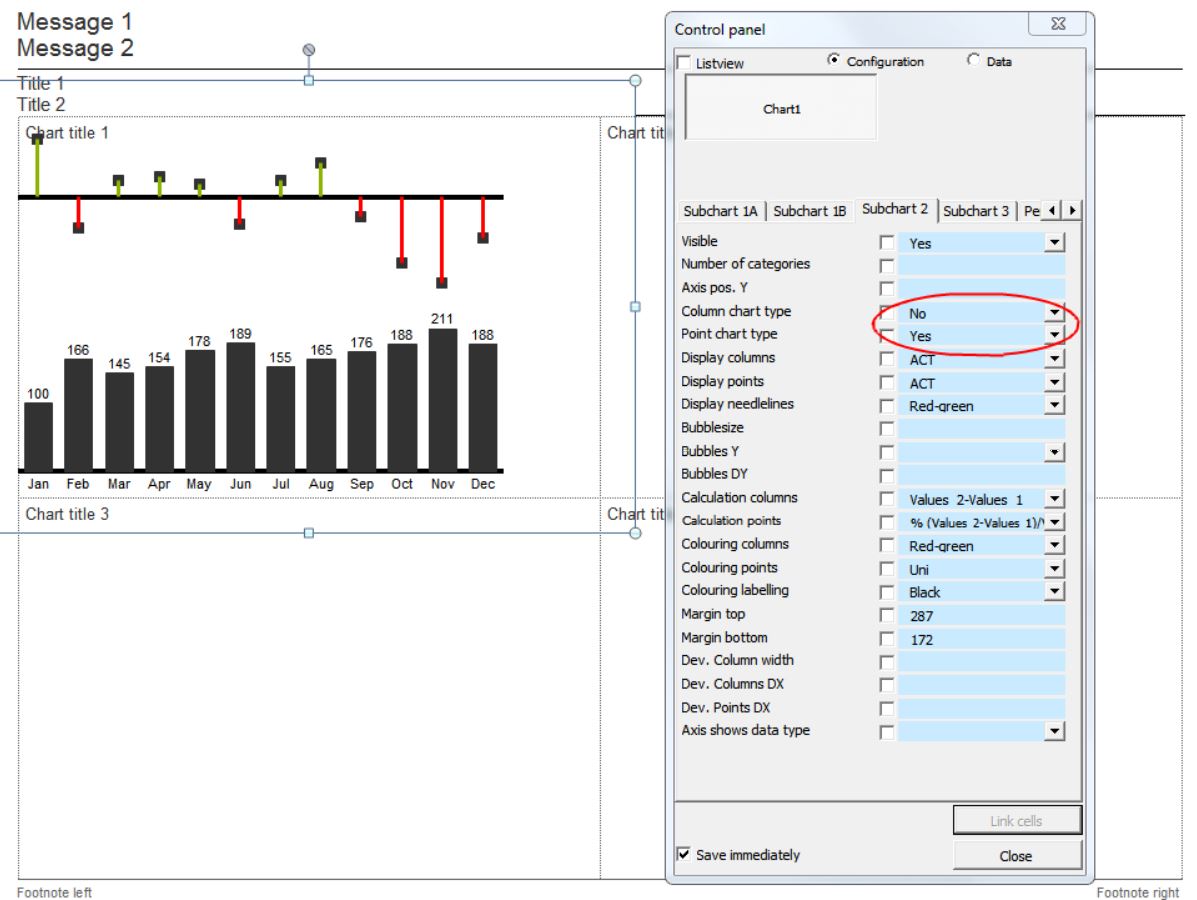Tick the Display needlelines checkbox
This screenshot has height=900, width=1197.
pyautogui.click(x=886, y=405)
